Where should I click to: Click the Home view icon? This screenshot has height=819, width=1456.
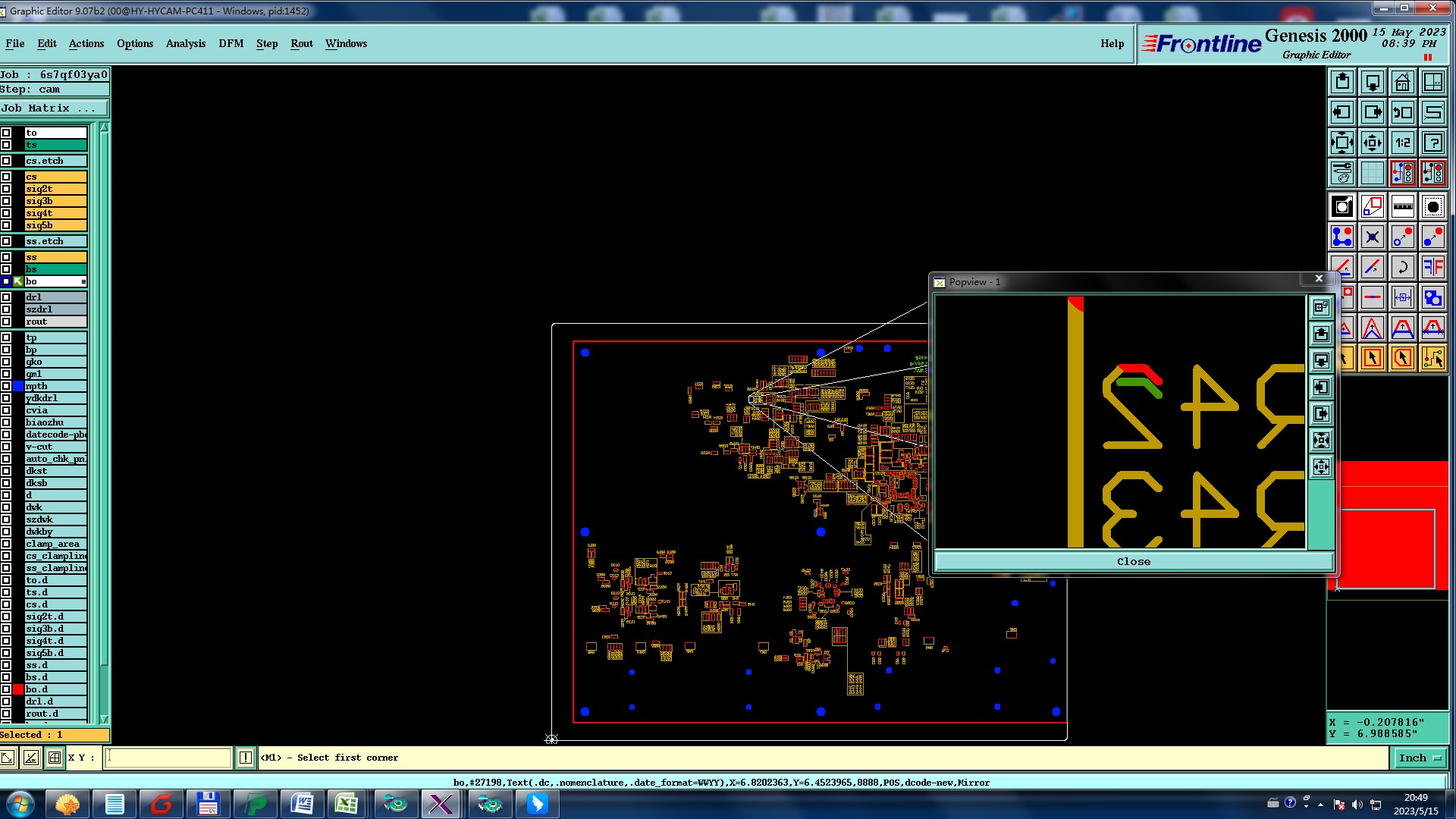1402,82
